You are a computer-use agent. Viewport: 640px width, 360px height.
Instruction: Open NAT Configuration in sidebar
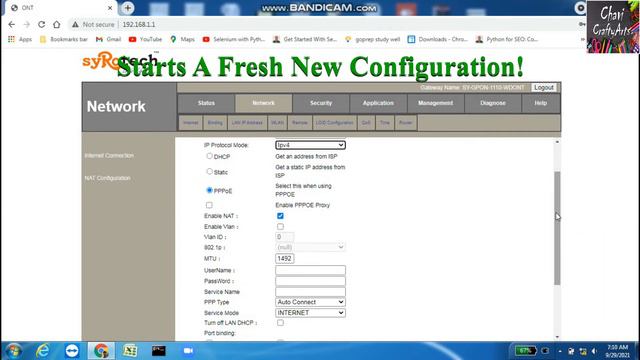point(107,178)
